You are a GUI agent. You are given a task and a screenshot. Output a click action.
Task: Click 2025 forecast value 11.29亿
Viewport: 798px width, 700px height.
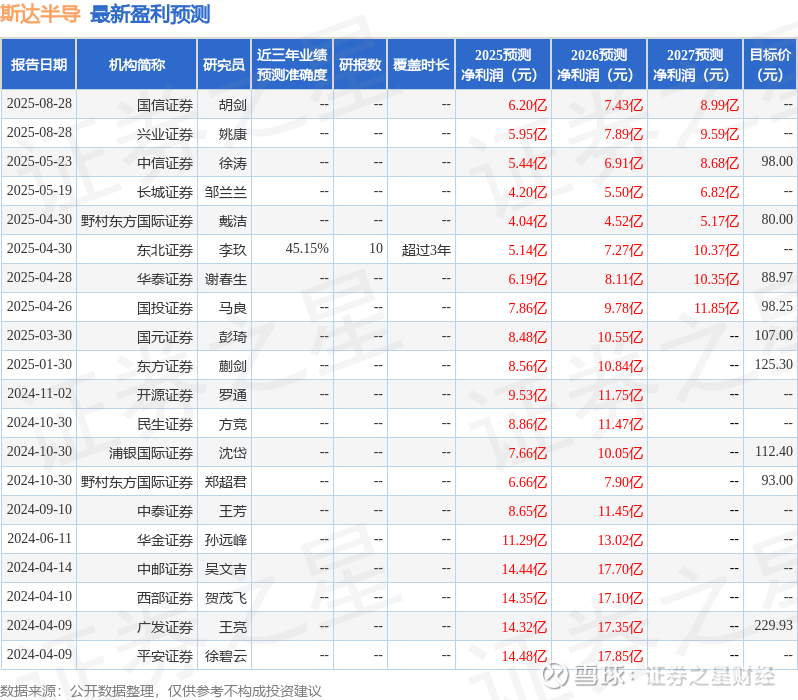tap(525, 541)
